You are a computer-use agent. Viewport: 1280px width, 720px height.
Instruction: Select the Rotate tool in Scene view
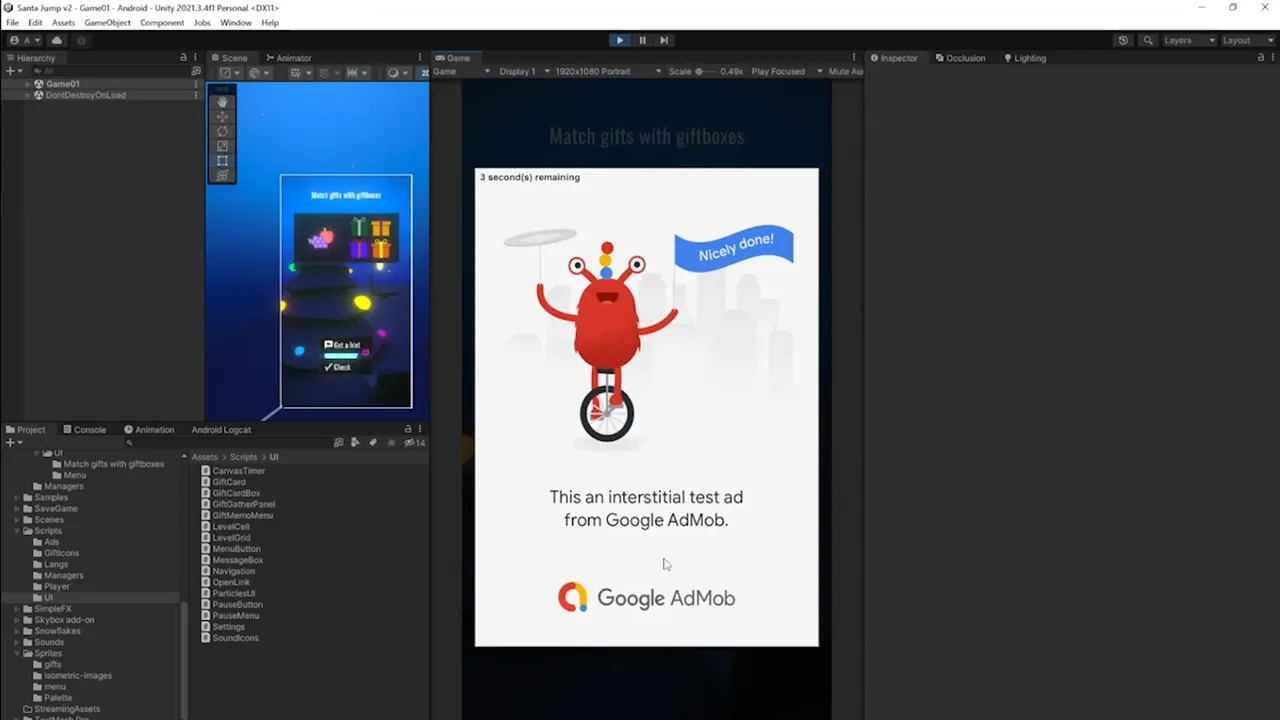(x=222, y=131)
